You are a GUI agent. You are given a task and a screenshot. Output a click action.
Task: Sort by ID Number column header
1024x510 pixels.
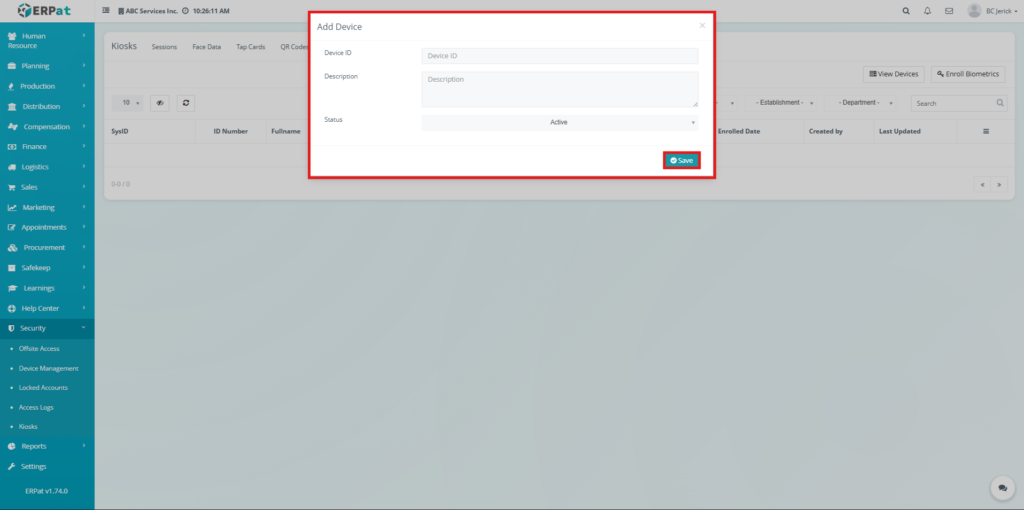(231, 131)
